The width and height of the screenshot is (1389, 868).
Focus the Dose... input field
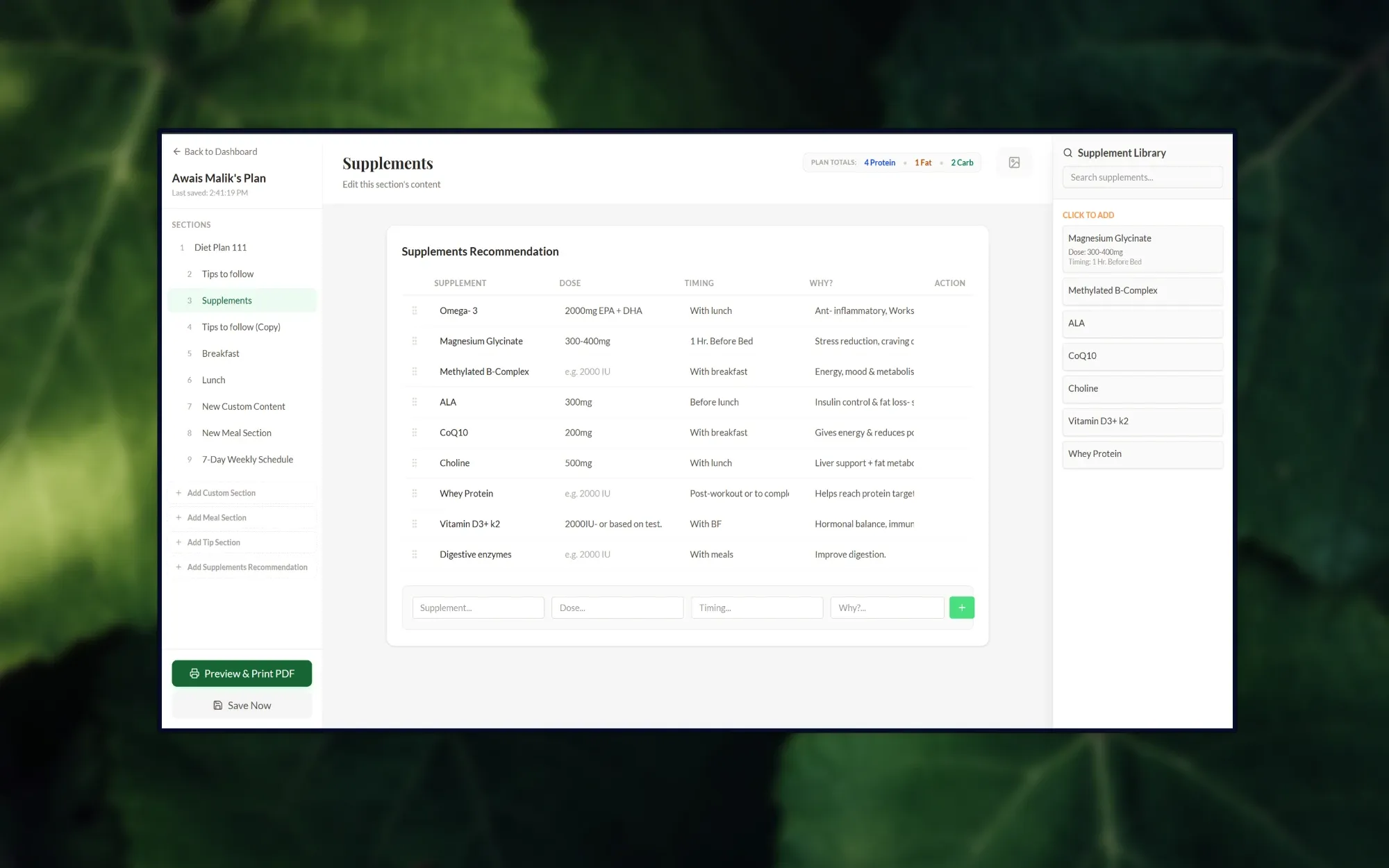(617, 608)
